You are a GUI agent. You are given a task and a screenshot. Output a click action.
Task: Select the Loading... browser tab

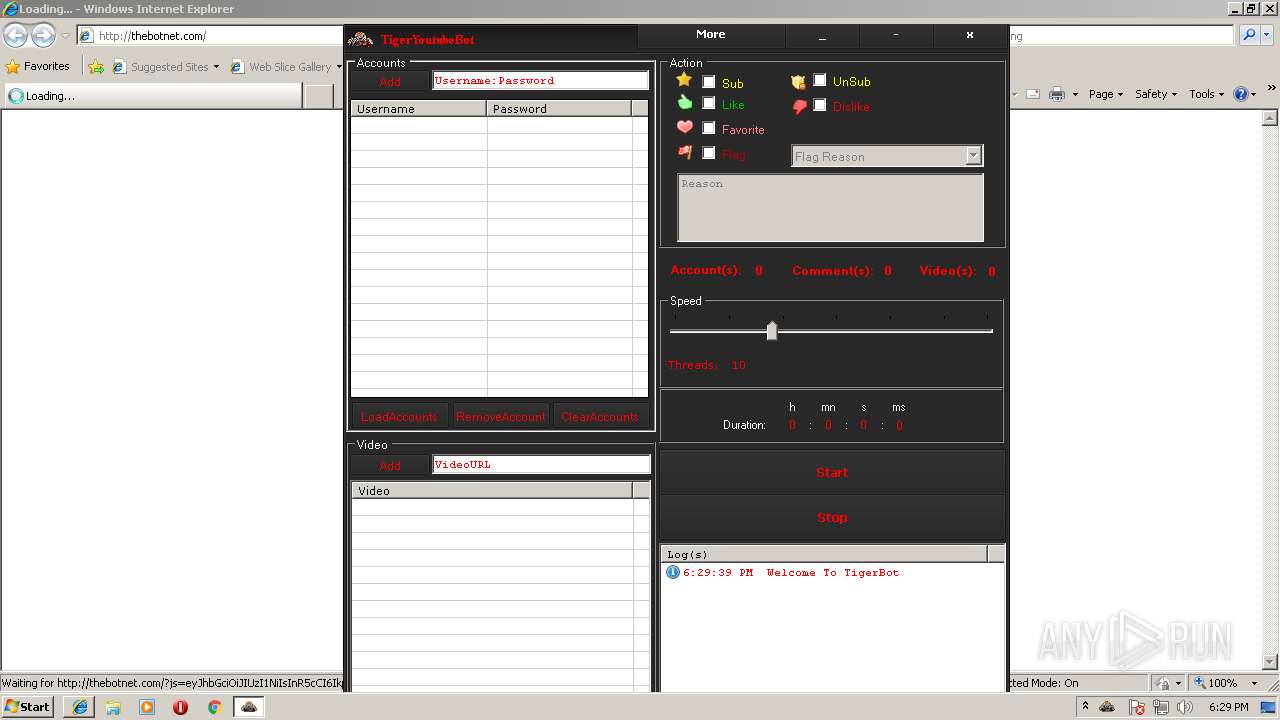(x=153, y=96)
